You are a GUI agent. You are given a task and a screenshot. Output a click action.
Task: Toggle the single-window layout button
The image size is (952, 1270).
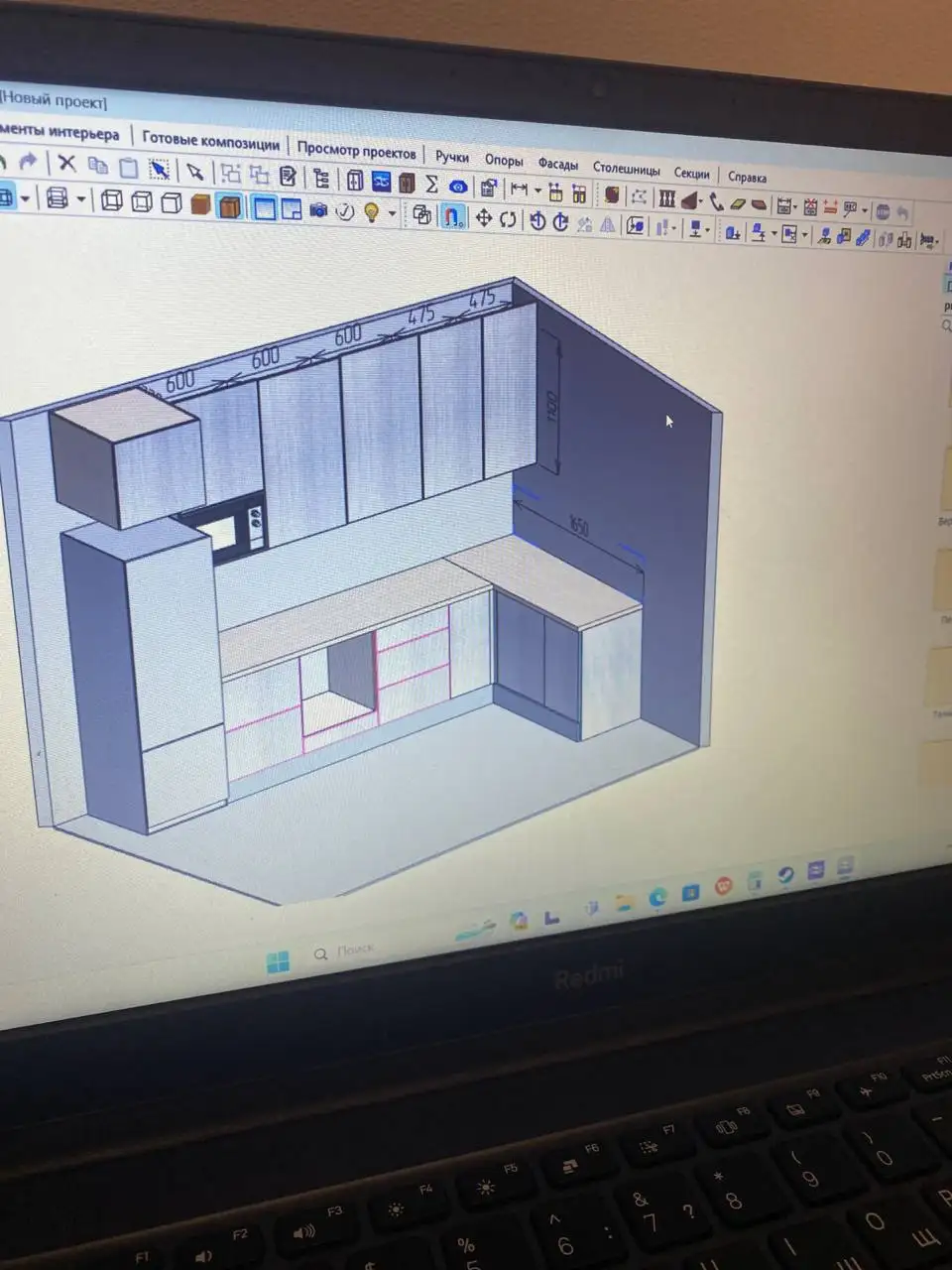pos(264,207)
